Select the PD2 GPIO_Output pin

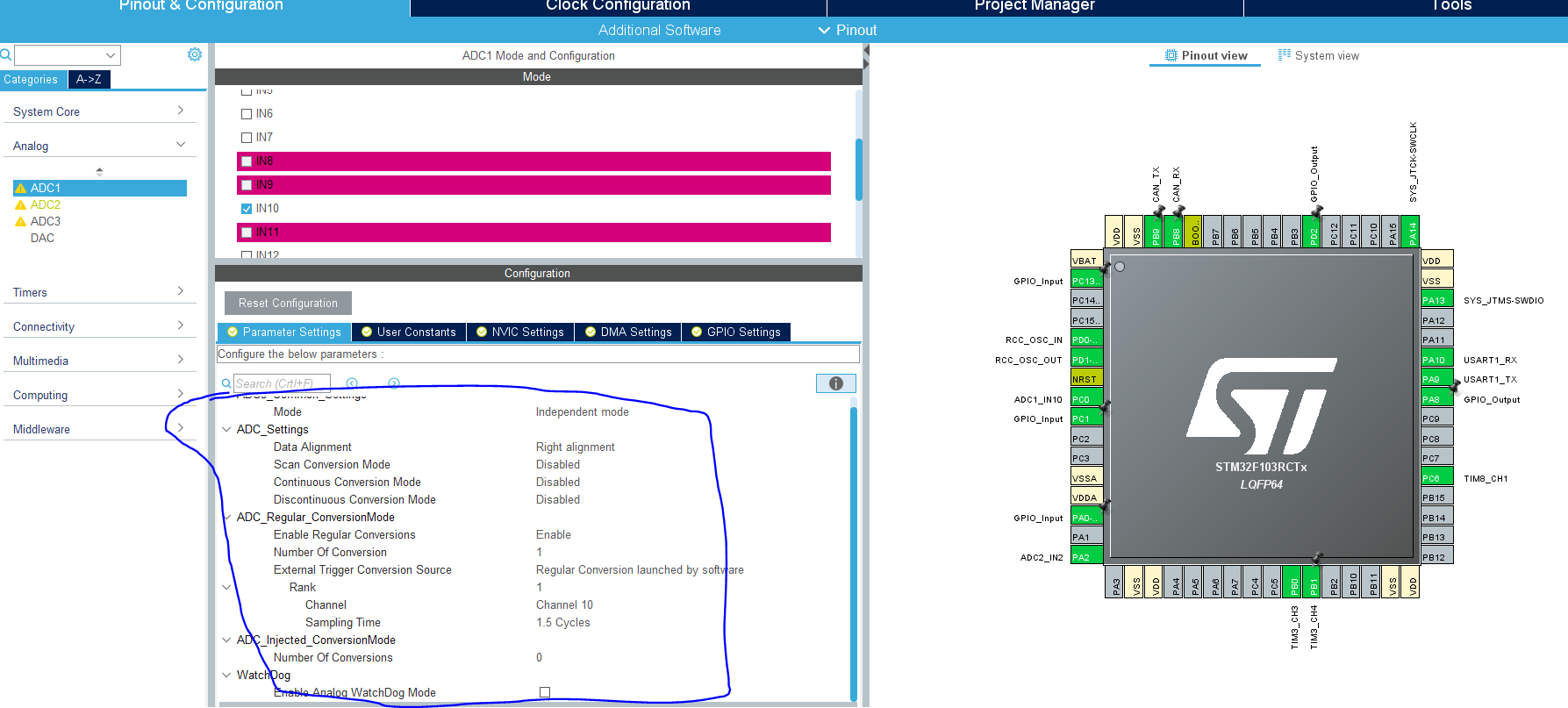1313,232
